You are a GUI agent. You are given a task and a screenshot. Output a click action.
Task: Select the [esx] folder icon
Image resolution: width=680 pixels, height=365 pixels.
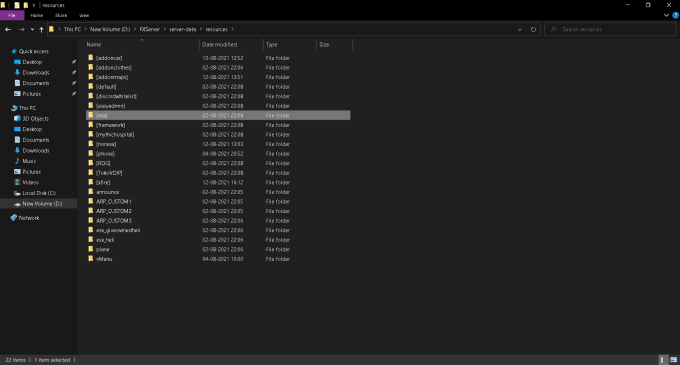[x=91, y=115]
